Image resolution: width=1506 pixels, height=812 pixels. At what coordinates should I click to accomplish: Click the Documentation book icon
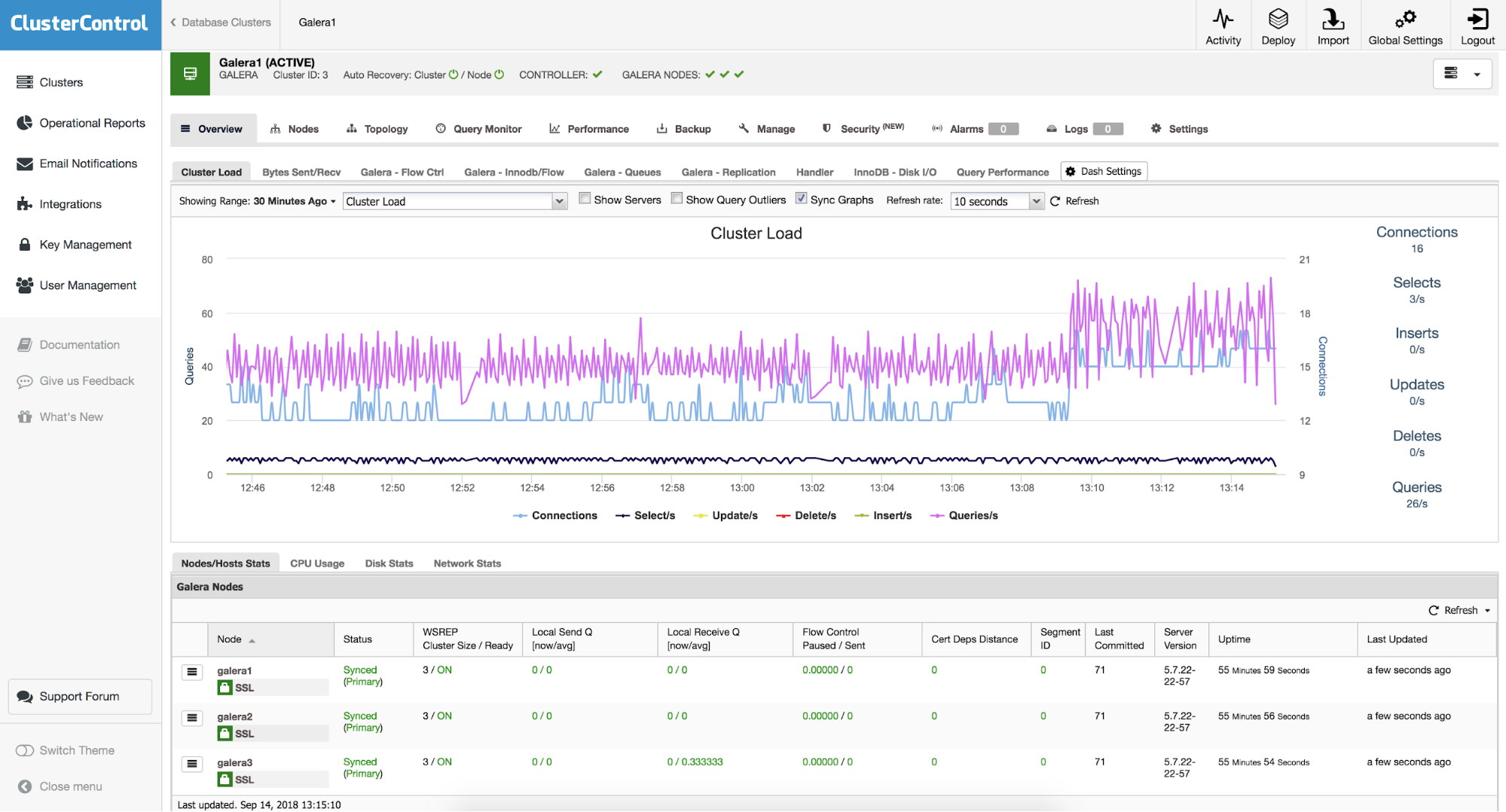pos(25,345)
